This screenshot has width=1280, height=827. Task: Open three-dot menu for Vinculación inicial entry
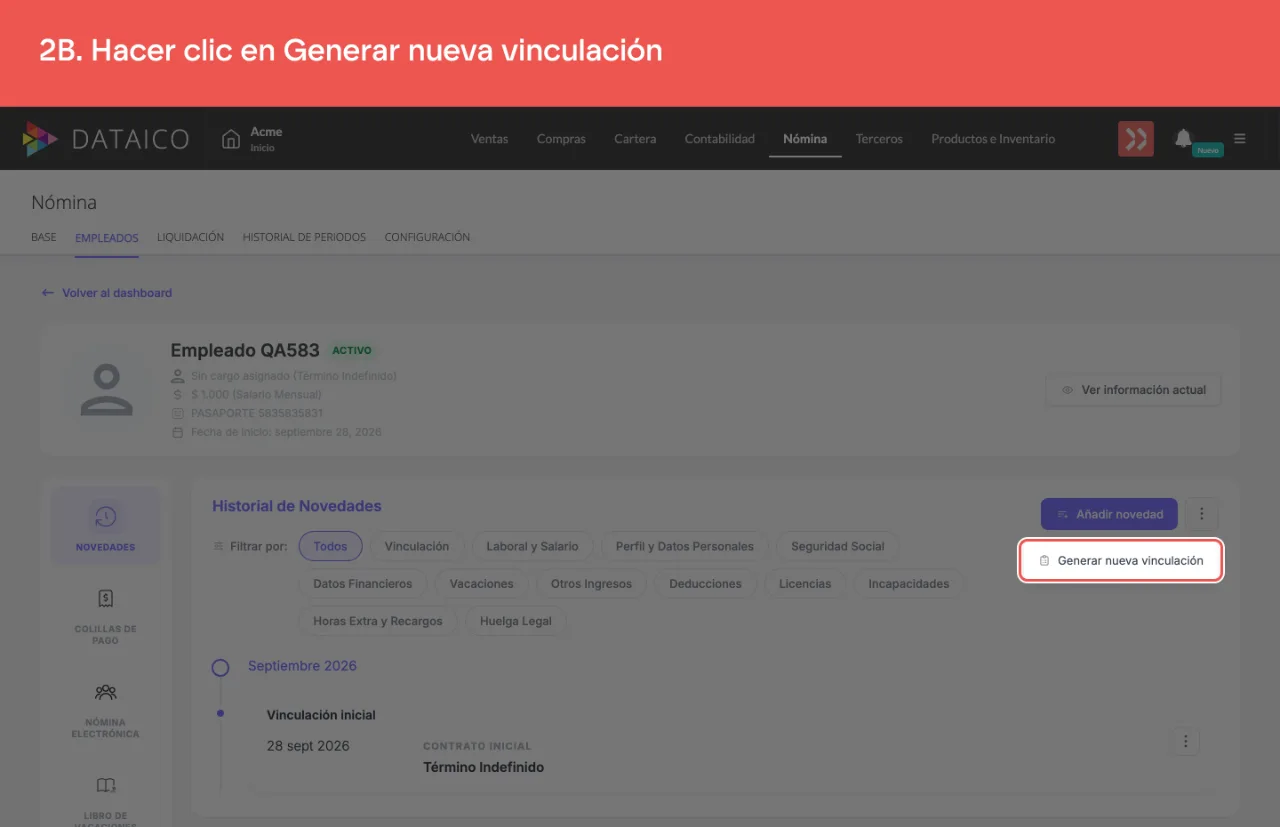pos(1185,741)
